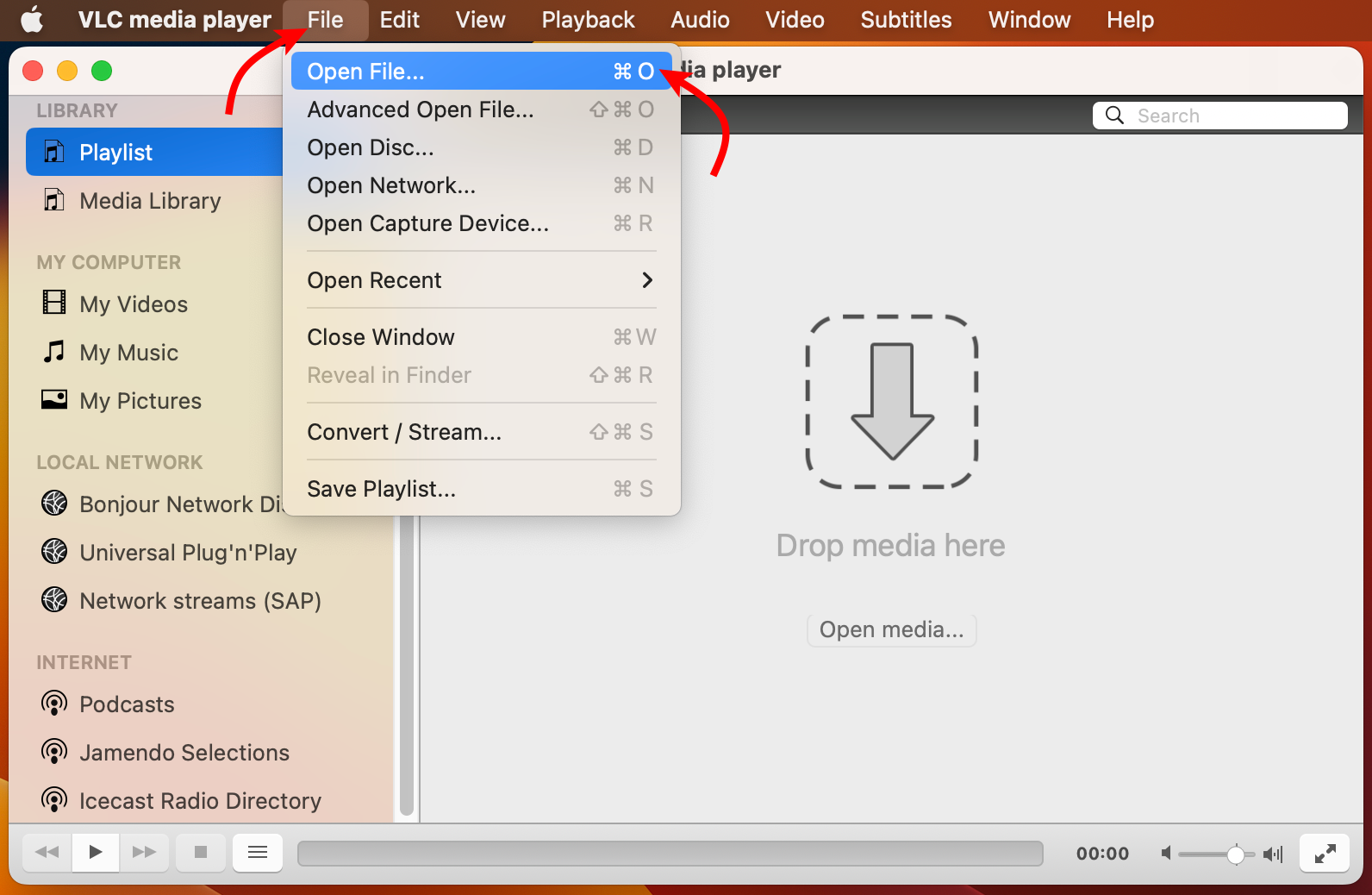Click the next/fast-forward button
Viewport: 1372px width, 895px height.
pos(144,853)
